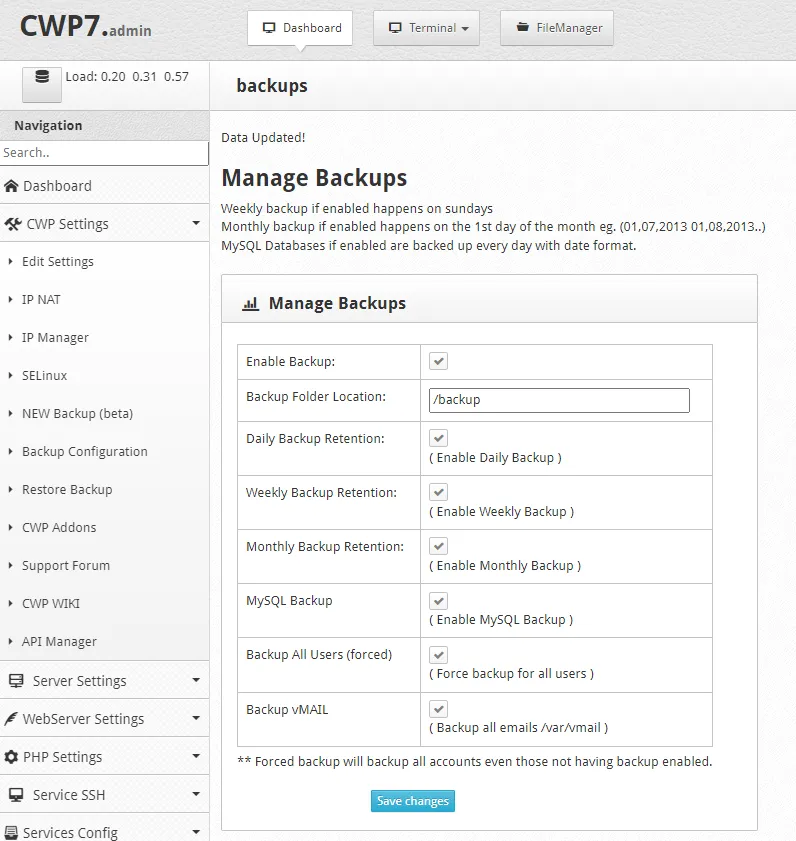The width and height of the screenshot is (796, 841).
Task: Click the Server Settings monitor icon
Action: click(16, 681)
